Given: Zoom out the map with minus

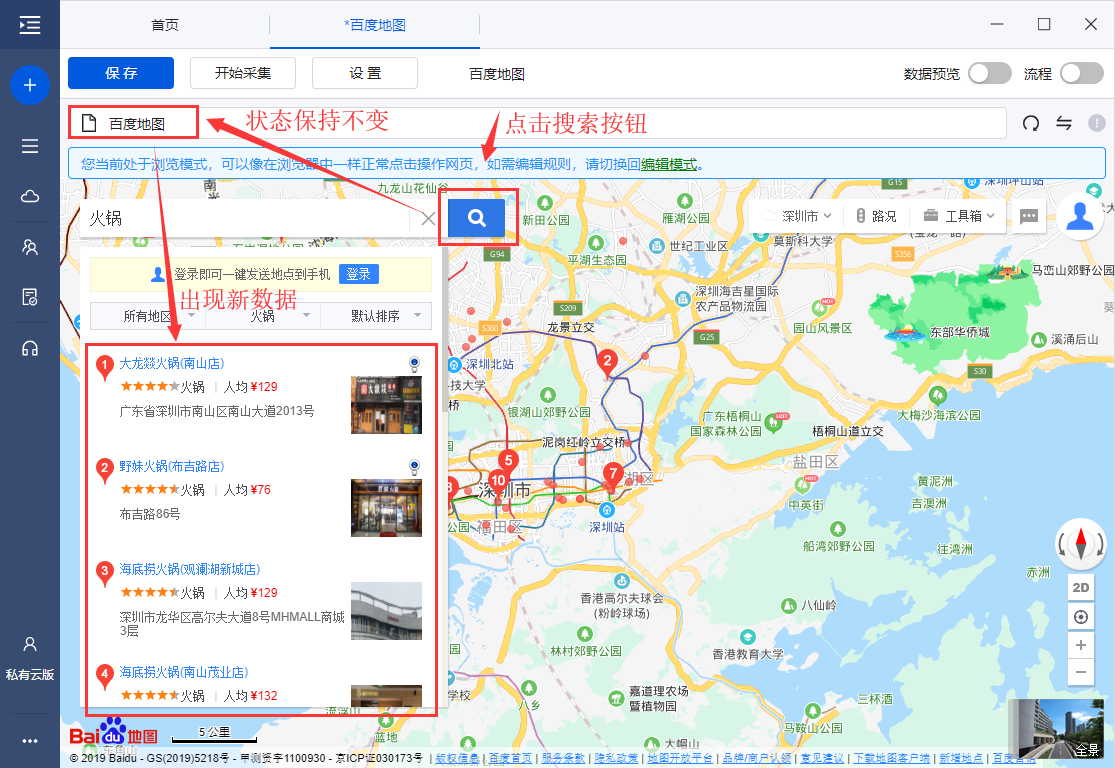Looking at the screenshot, I should (x=1081, y=672).
